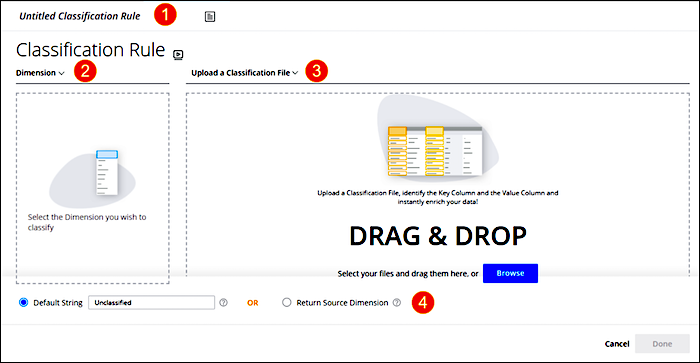Click the 'Upload a Classification File, identify the Key Column' text
The height and width of the screenshot is (363, 700).
(x=438, y=197)
